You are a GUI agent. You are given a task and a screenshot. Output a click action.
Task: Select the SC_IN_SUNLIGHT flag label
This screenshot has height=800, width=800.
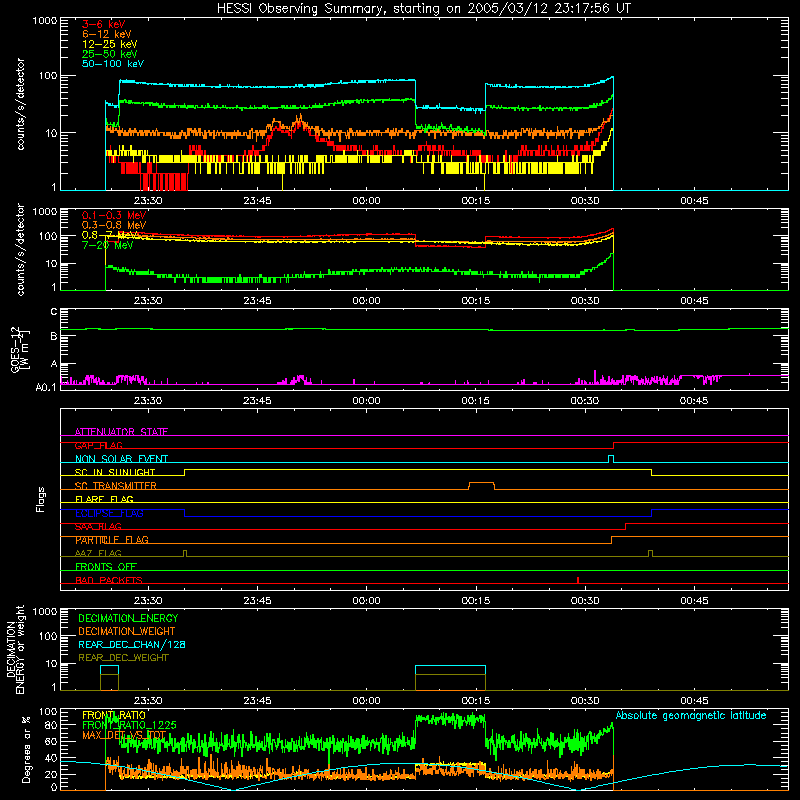(115, 472)
